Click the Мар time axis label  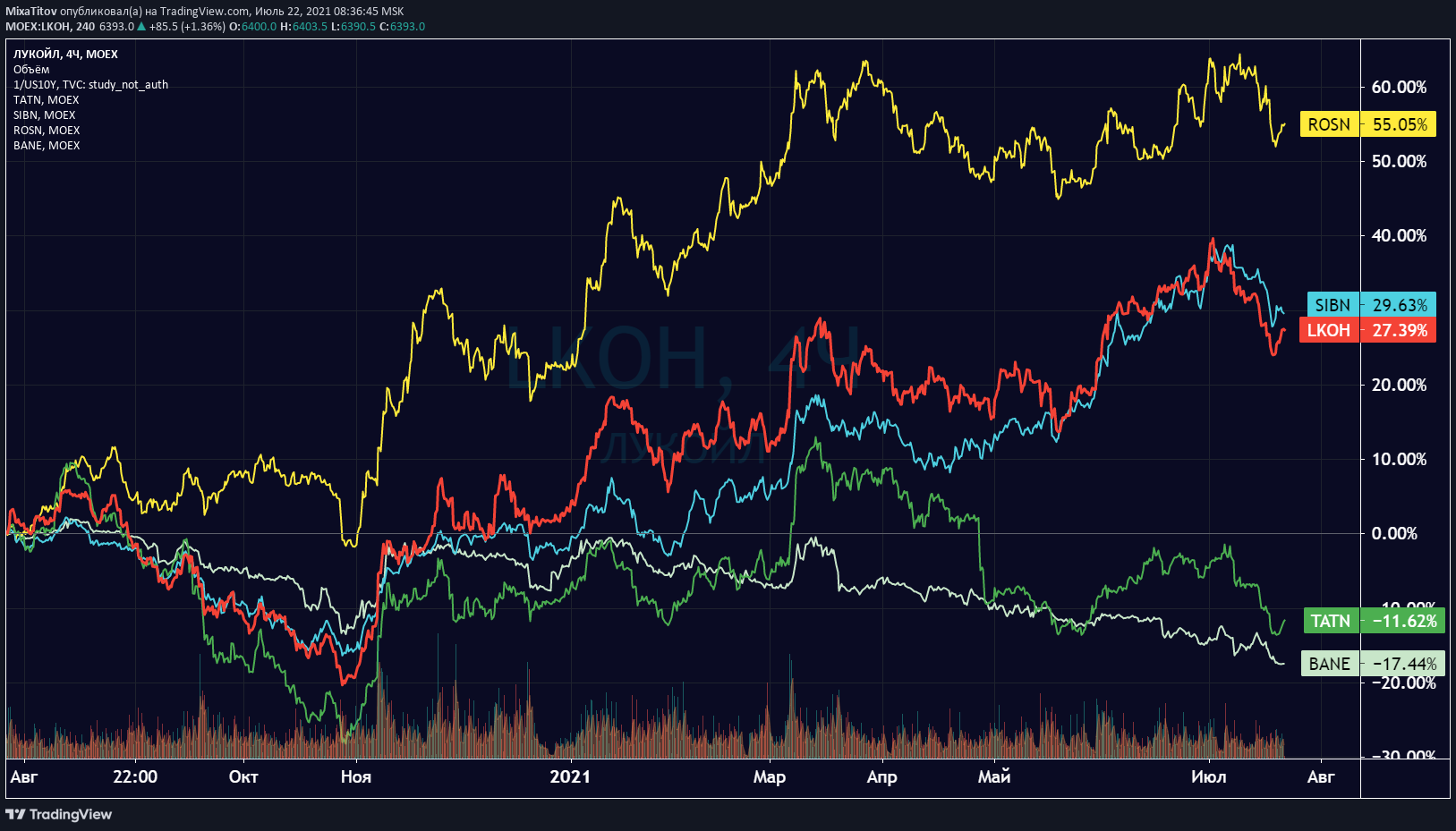(x=770, y=776)
